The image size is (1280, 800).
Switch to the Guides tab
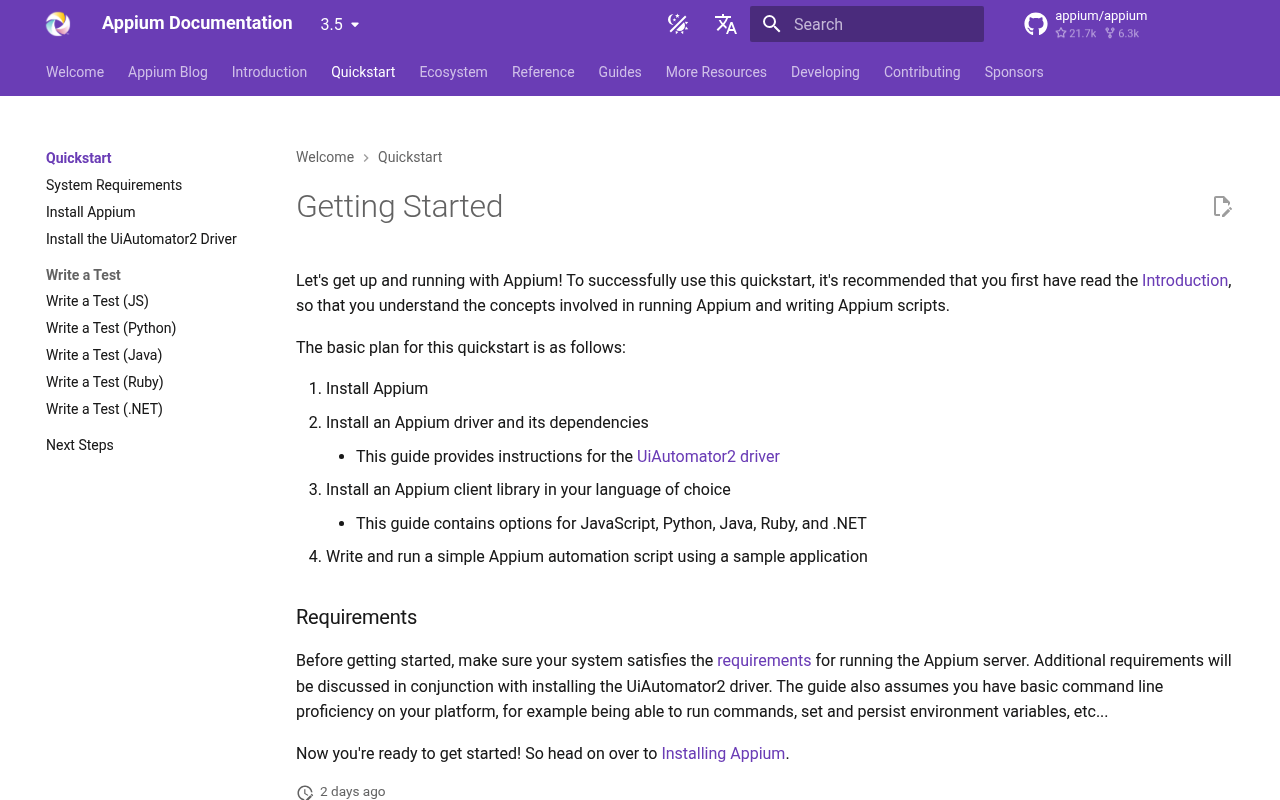click(x=620, y=72)
